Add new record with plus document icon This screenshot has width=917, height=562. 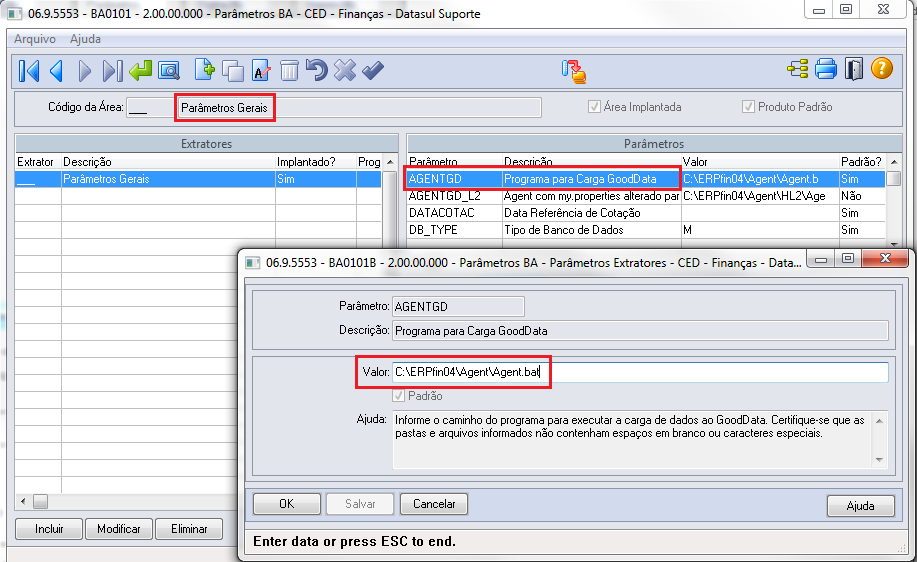[x=204, y=70]
